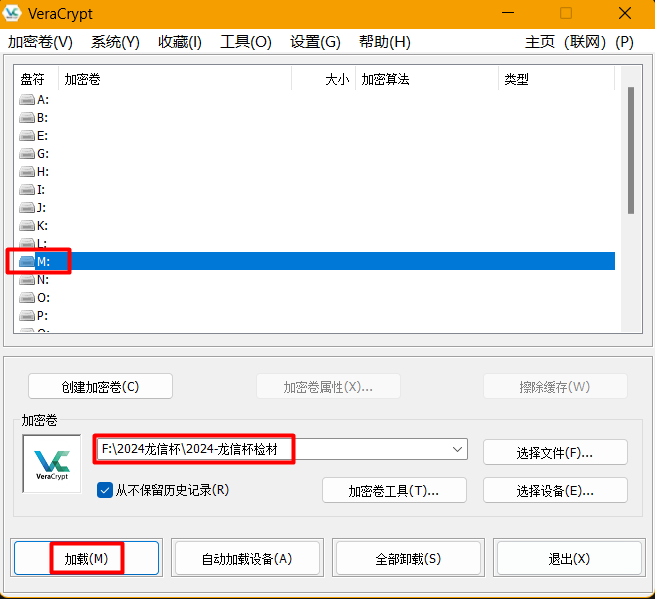Click 选择文件(F)... button
This screenshot has width=655, height=599.
click(x=555, y=452)
